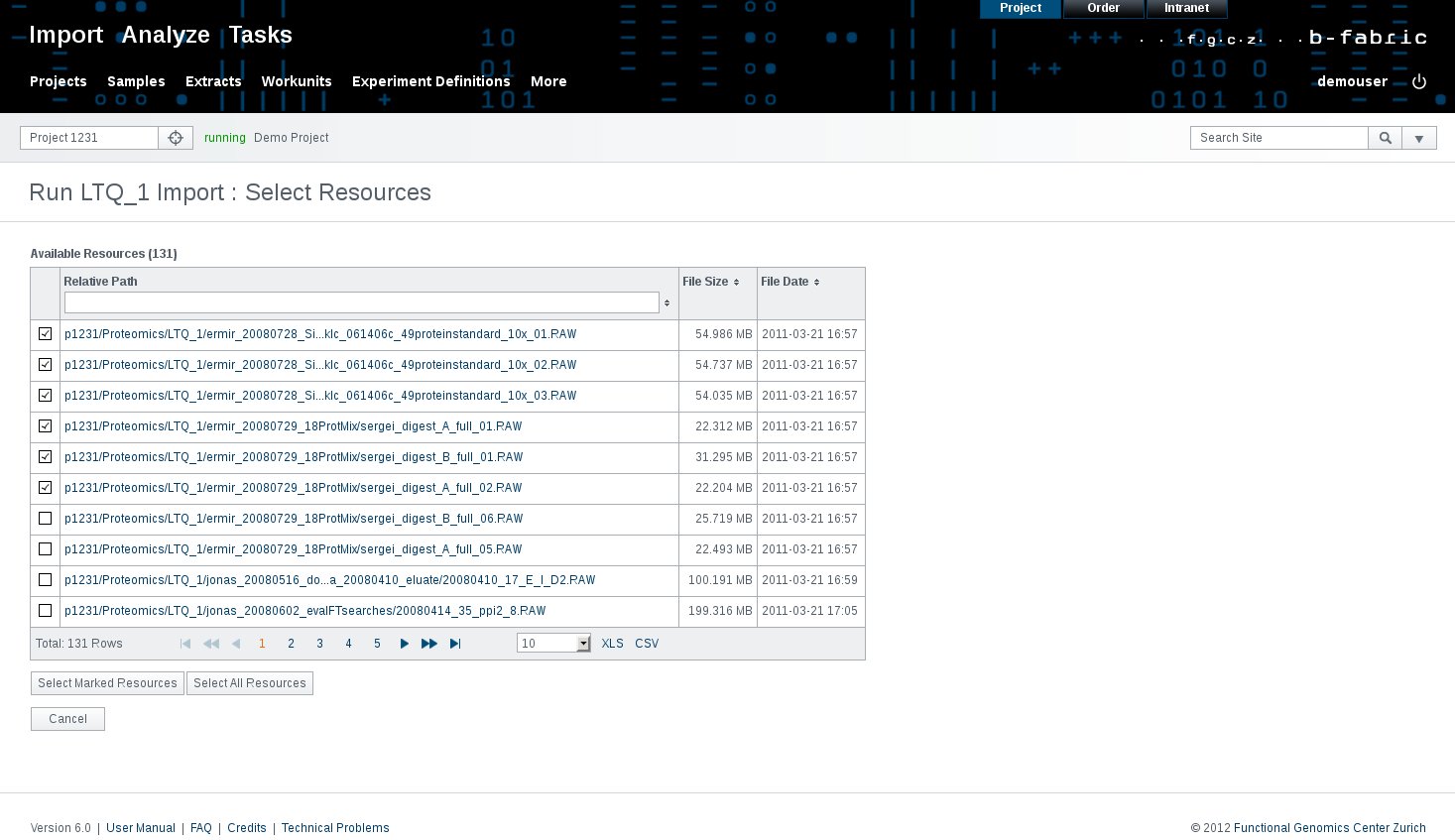Click the Cancel button
1455x840 pixels.
click(x=67, y=719)
